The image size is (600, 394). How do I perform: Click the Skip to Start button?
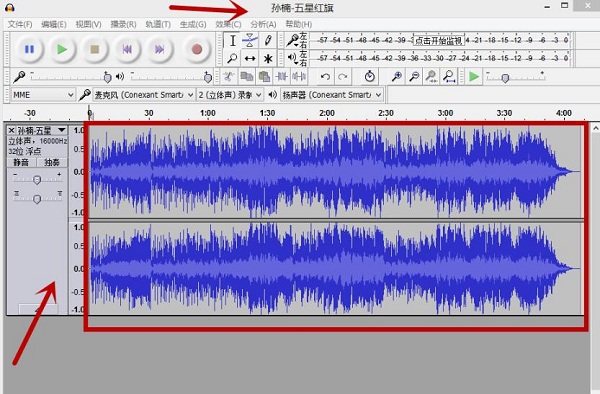[x=127, y=49]
